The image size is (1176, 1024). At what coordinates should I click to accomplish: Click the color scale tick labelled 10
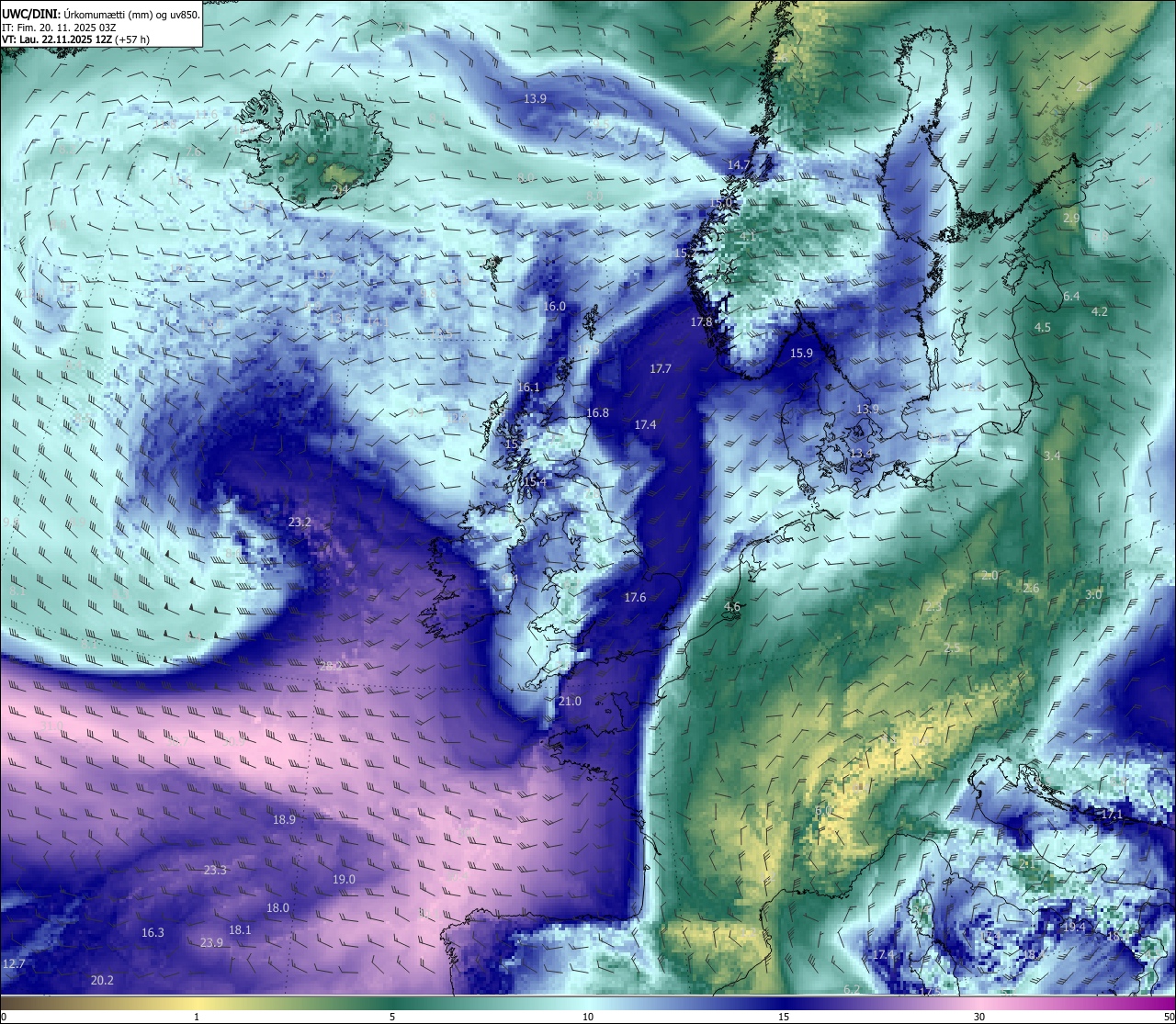point(588,1017)
